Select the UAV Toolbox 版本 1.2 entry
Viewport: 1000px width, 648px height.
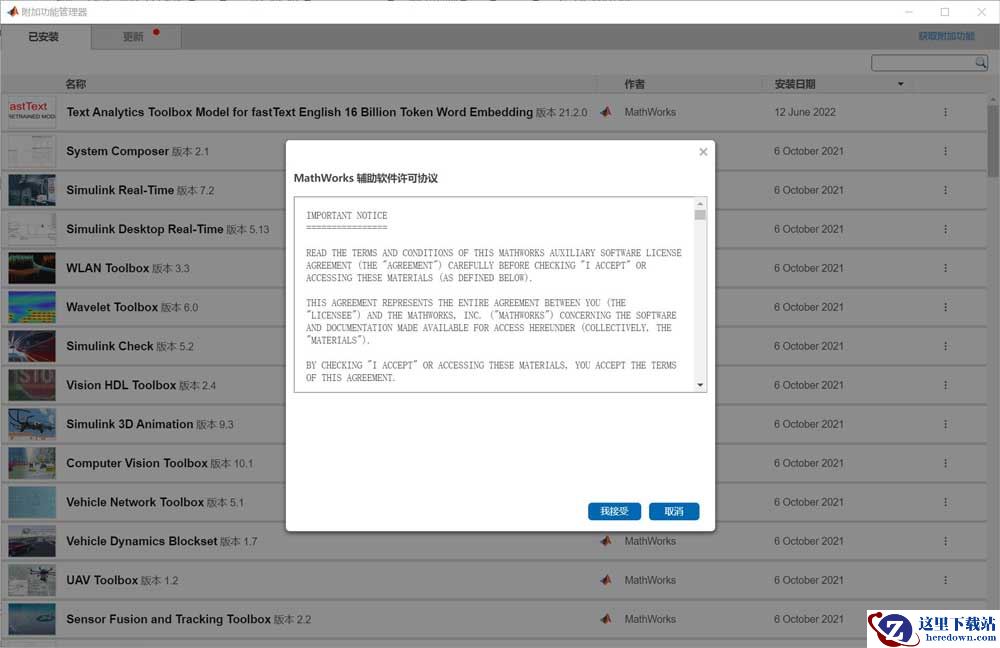pyautogui.click(x=122, y=580)
